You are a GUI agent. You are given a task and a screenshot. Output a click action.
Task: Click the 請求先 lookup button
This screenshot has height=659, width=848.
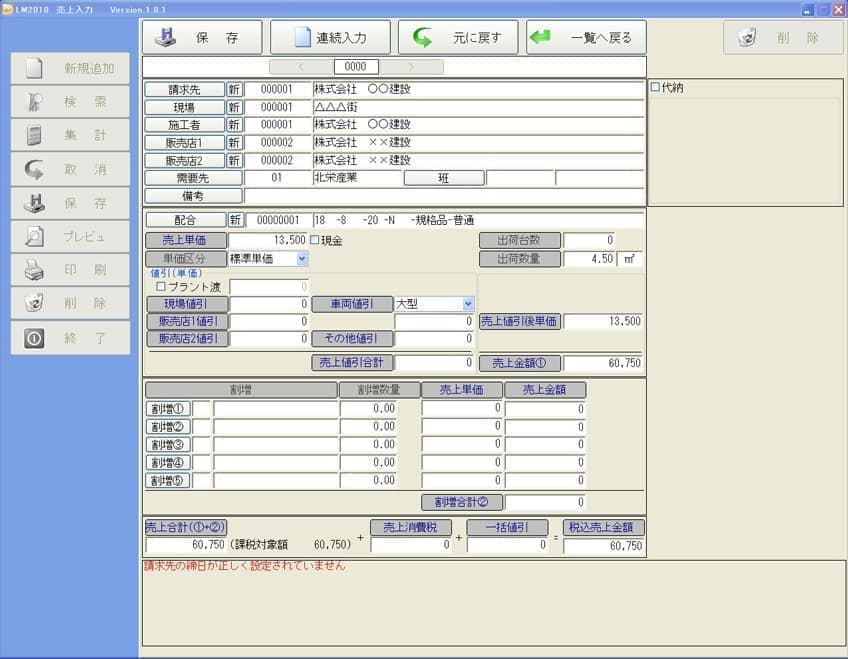tap(184, 90)
